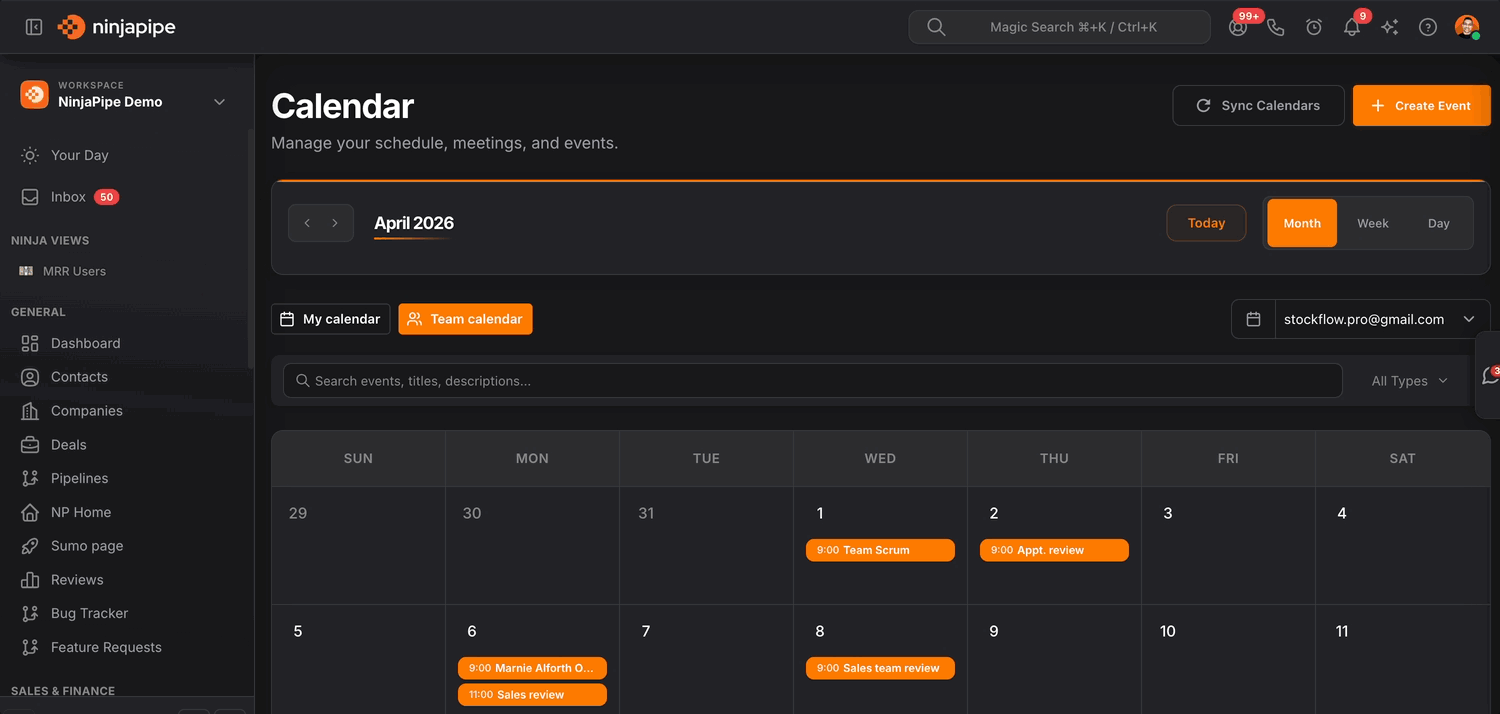This screenshot has width=1500, height=714.
Task: Click the AI sparkles icon
Action: click(1390, 27)
